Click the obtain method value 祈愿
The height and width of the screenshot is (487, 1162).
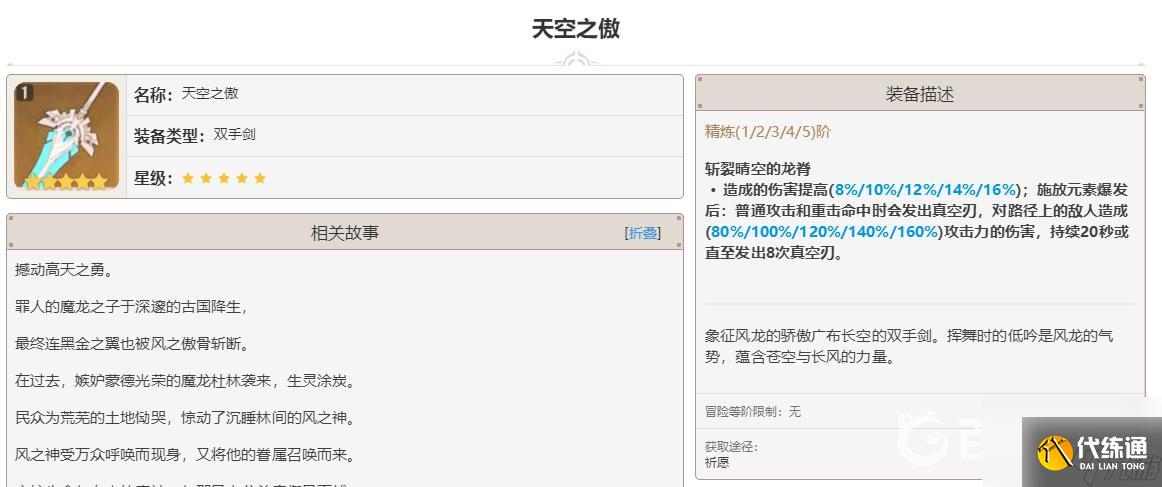coord(717,462)
